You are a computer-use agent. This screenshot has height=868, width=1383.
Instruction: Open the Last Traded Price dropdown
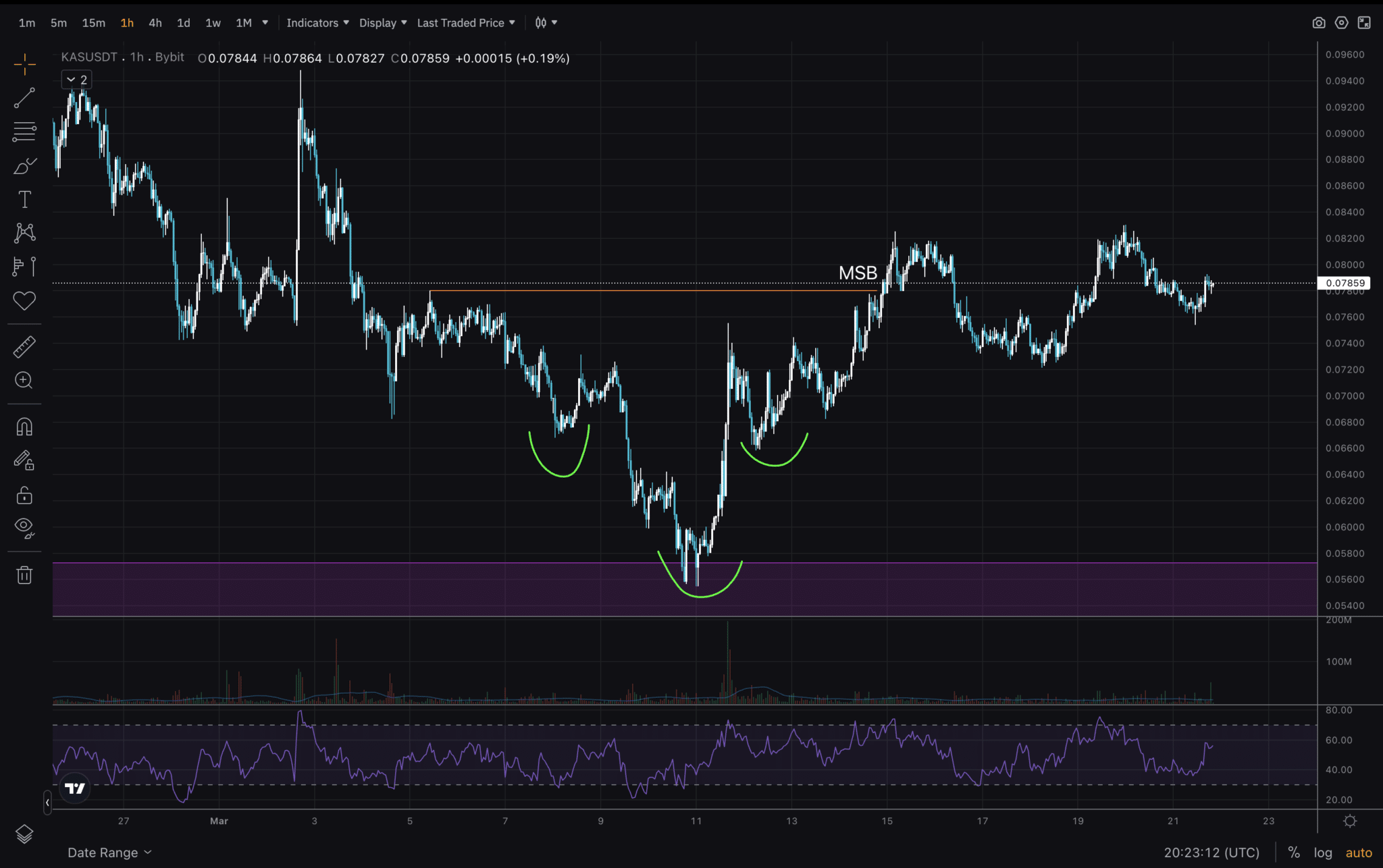click(x=466, y=23)
